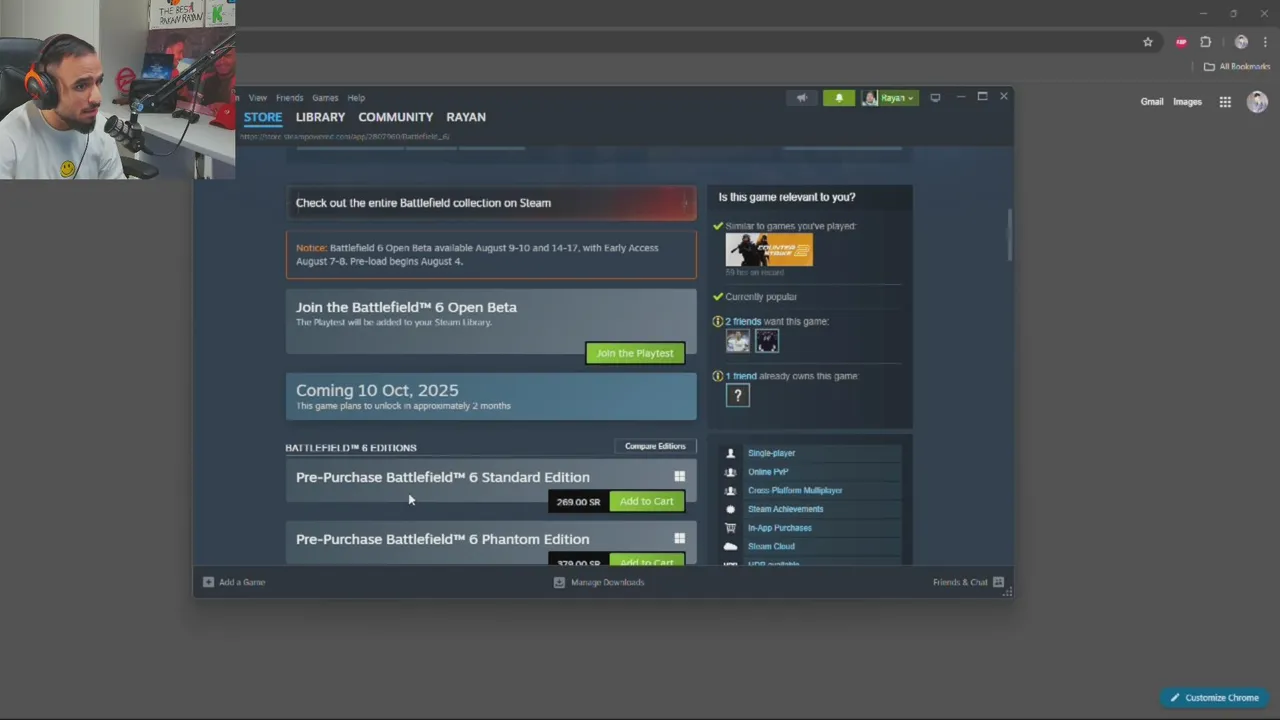Open Steam Achievements link
This screenshot has width=1280, height=720.
click(x=786, y=509)
